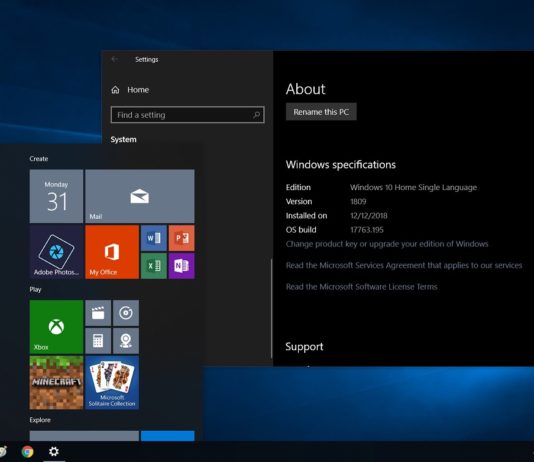This screenshot has width=534, height=462.
Task: Launch the Minecraft tile
Action: point(56,383)
